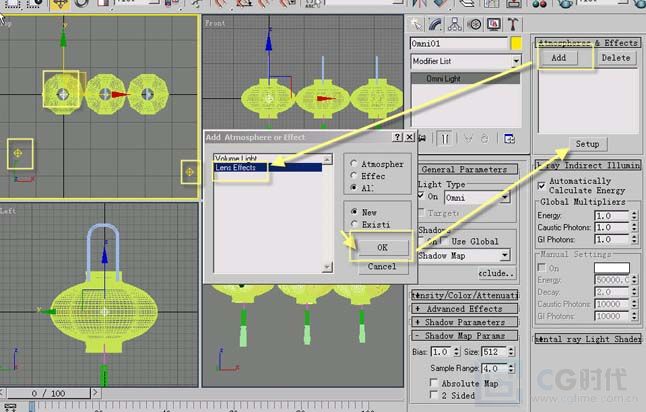Click the shadow map Size field

pos(494,352)
